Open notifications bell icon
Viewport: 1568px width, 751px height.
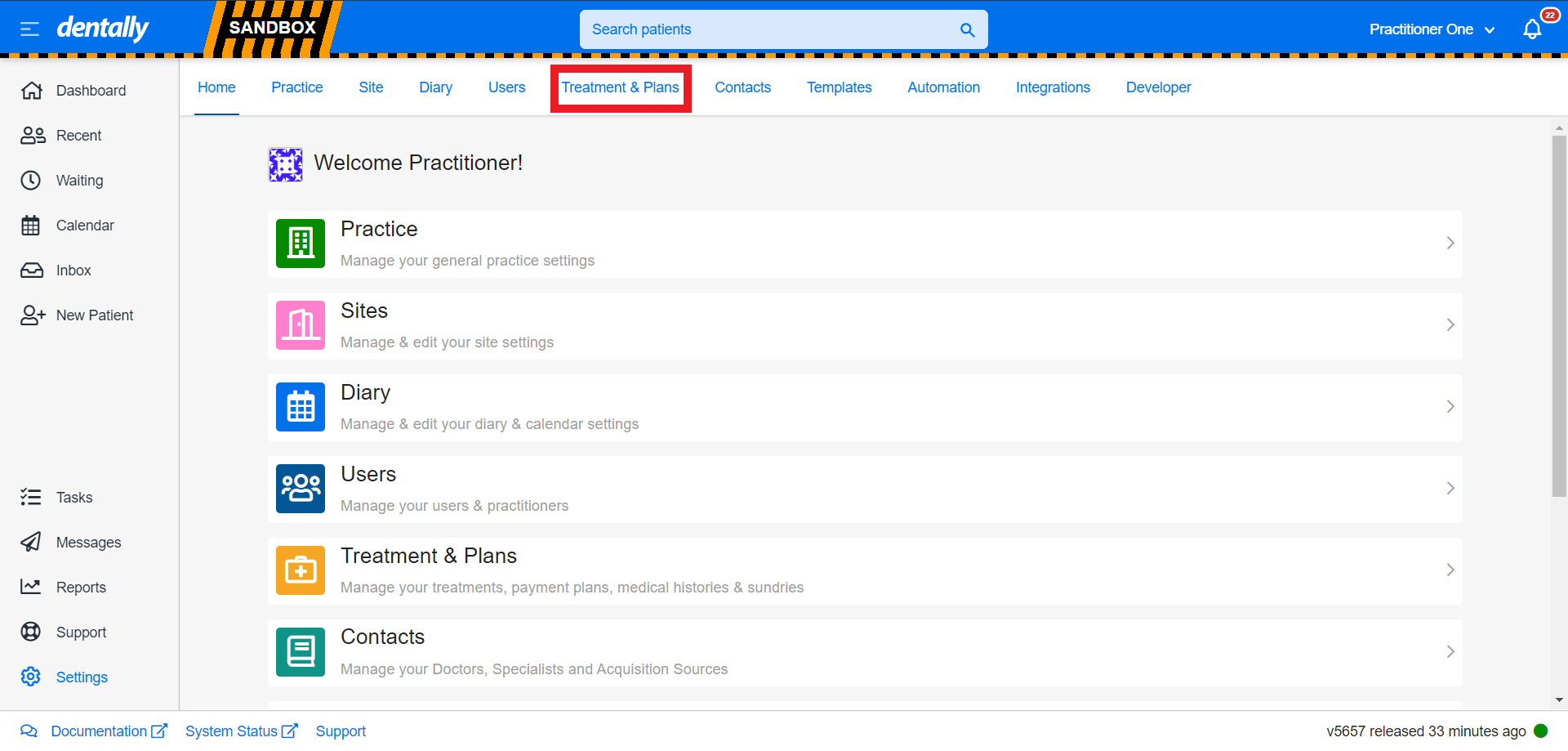[1532, 29]
